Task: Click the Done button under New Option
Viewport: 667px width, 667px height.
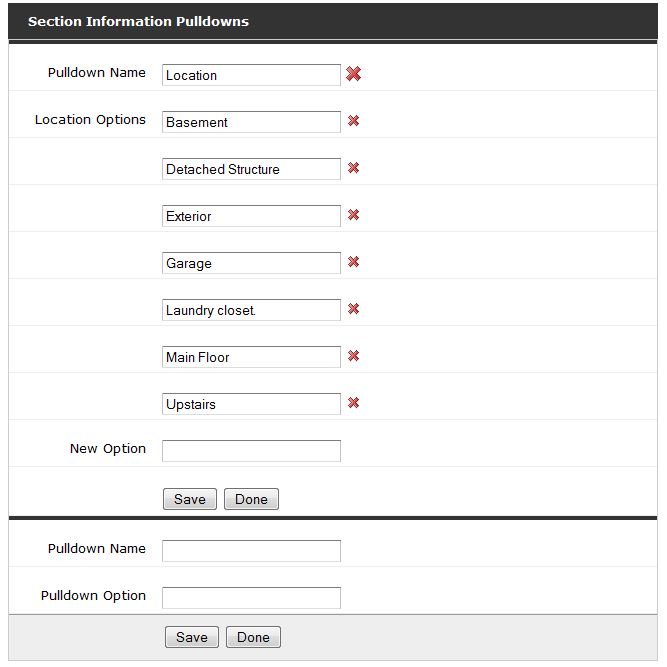Action: [x=251, y=499]
